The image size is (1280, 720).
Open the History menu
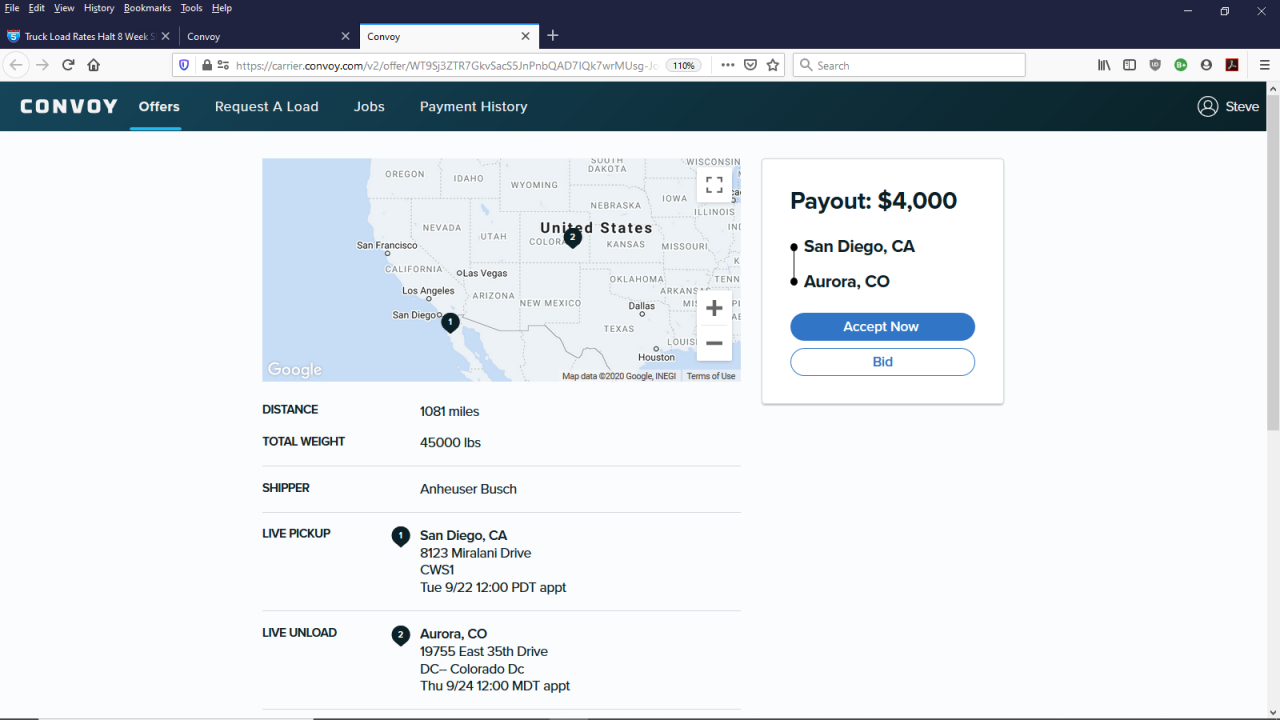99,8
